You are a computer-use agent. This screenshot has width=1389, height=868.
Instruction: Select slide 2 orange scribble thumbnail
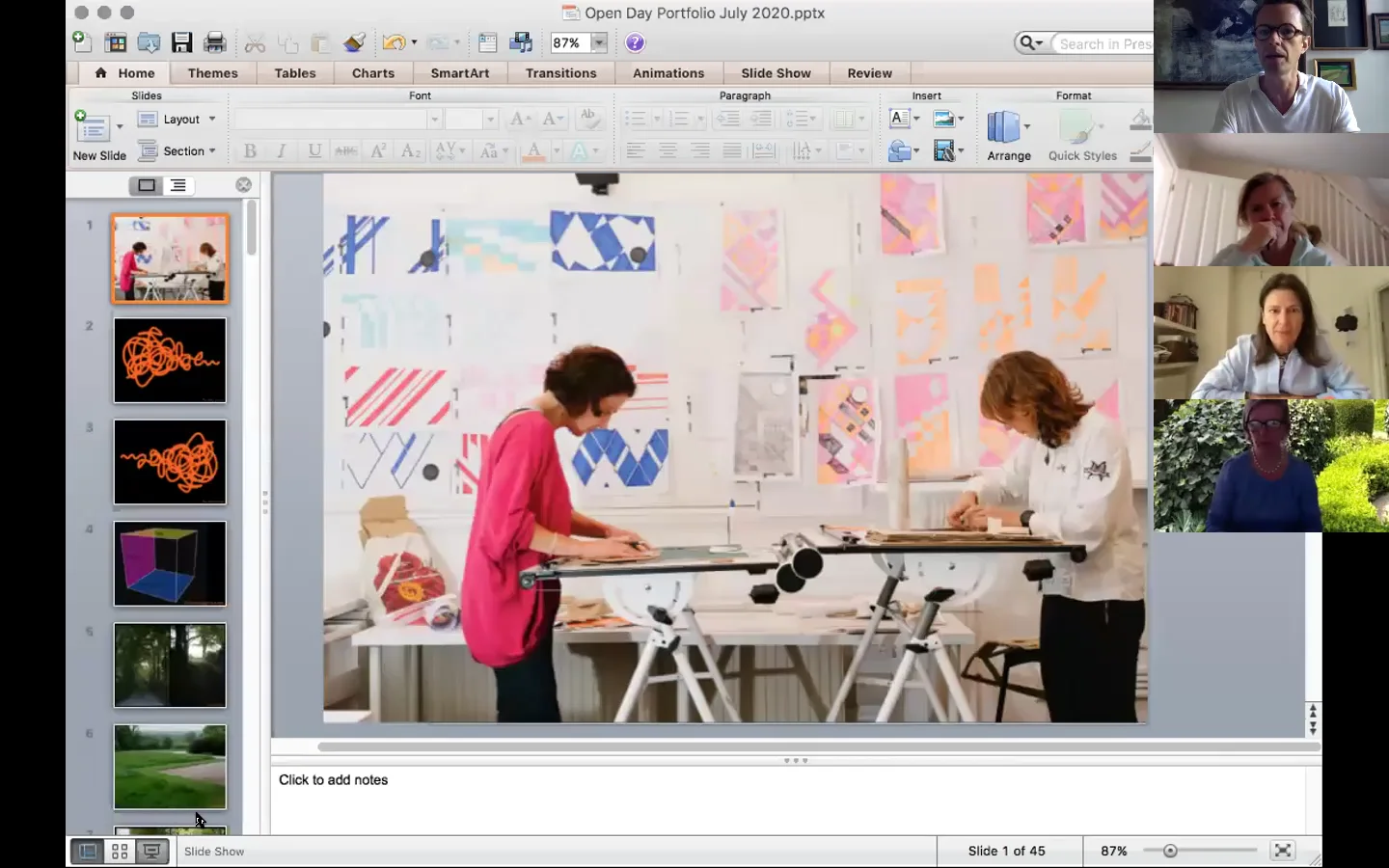click(x=170, y=361)
